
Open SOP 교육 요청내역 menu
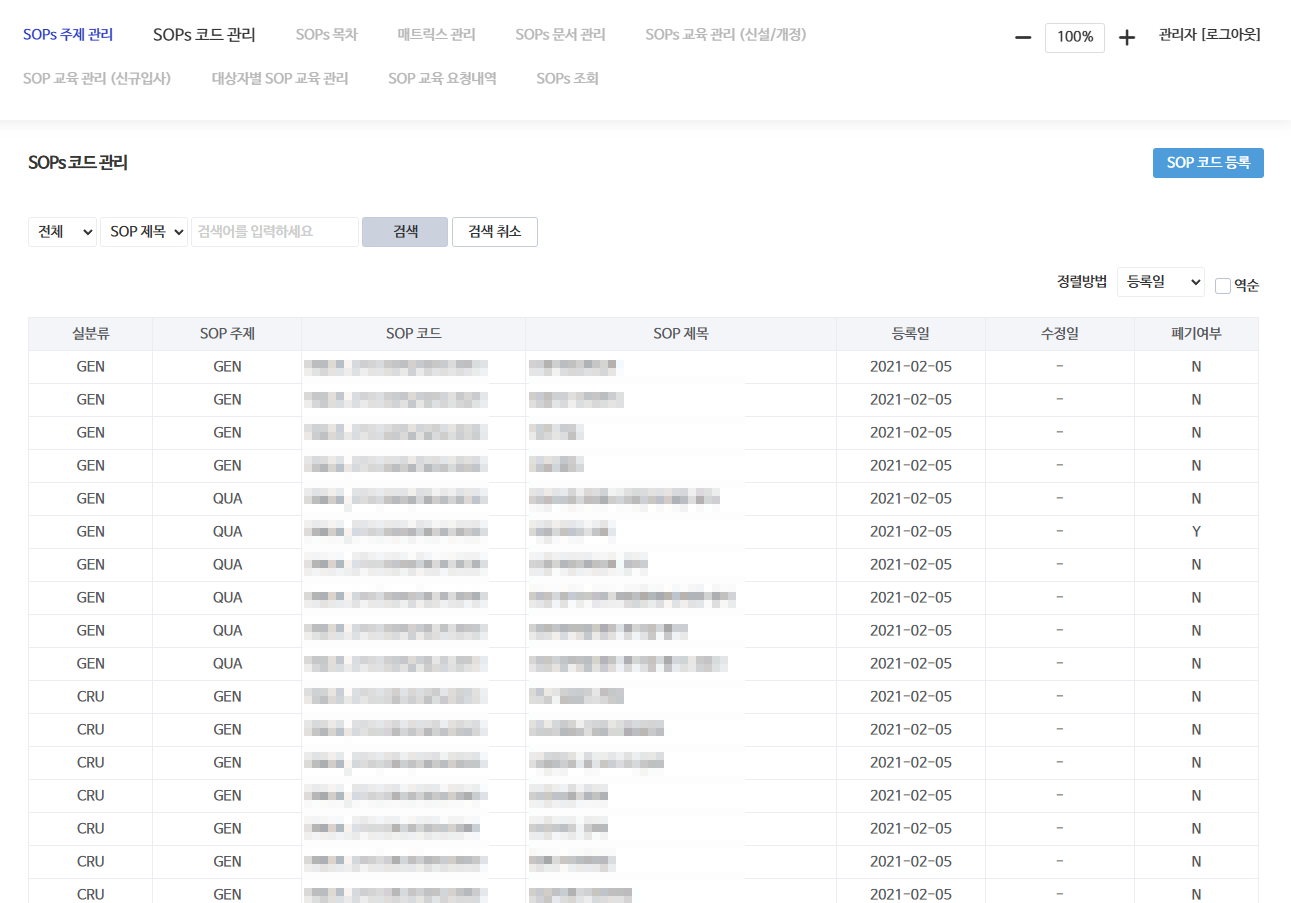click(442, 78)
